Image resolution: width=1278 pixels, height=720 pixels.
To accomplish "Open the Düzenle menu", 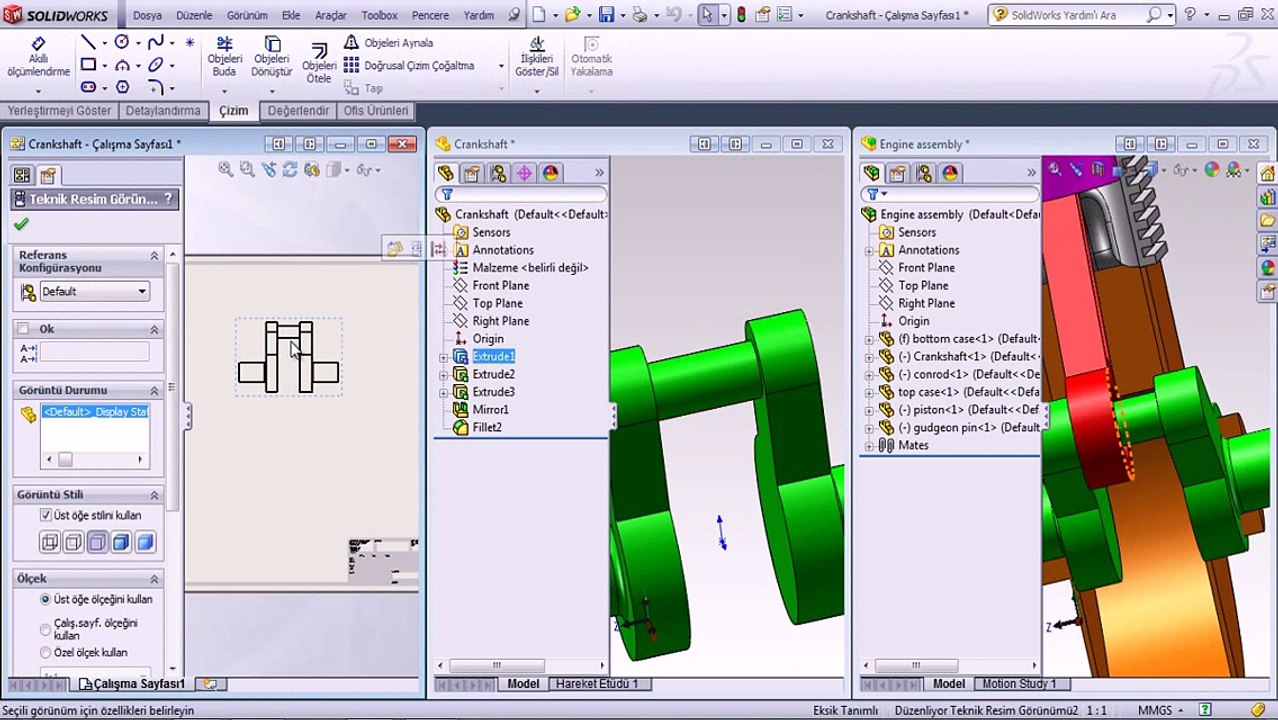I will click(194, 15).
